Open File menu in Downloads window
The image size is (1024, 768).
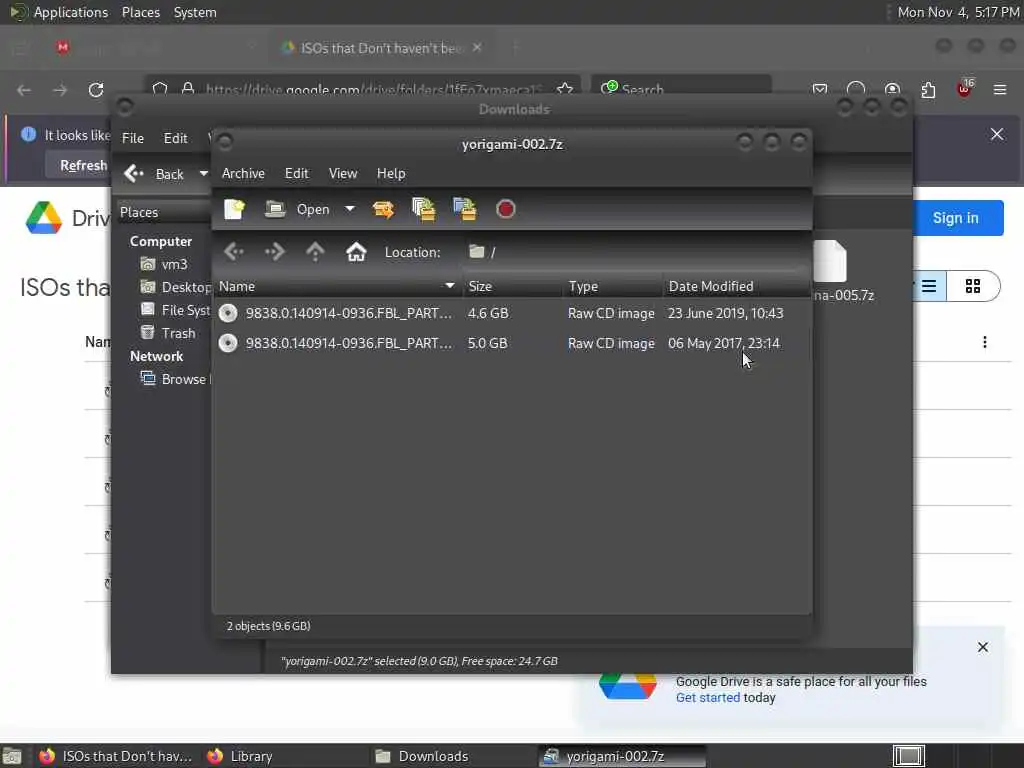[x=133, y=138]
